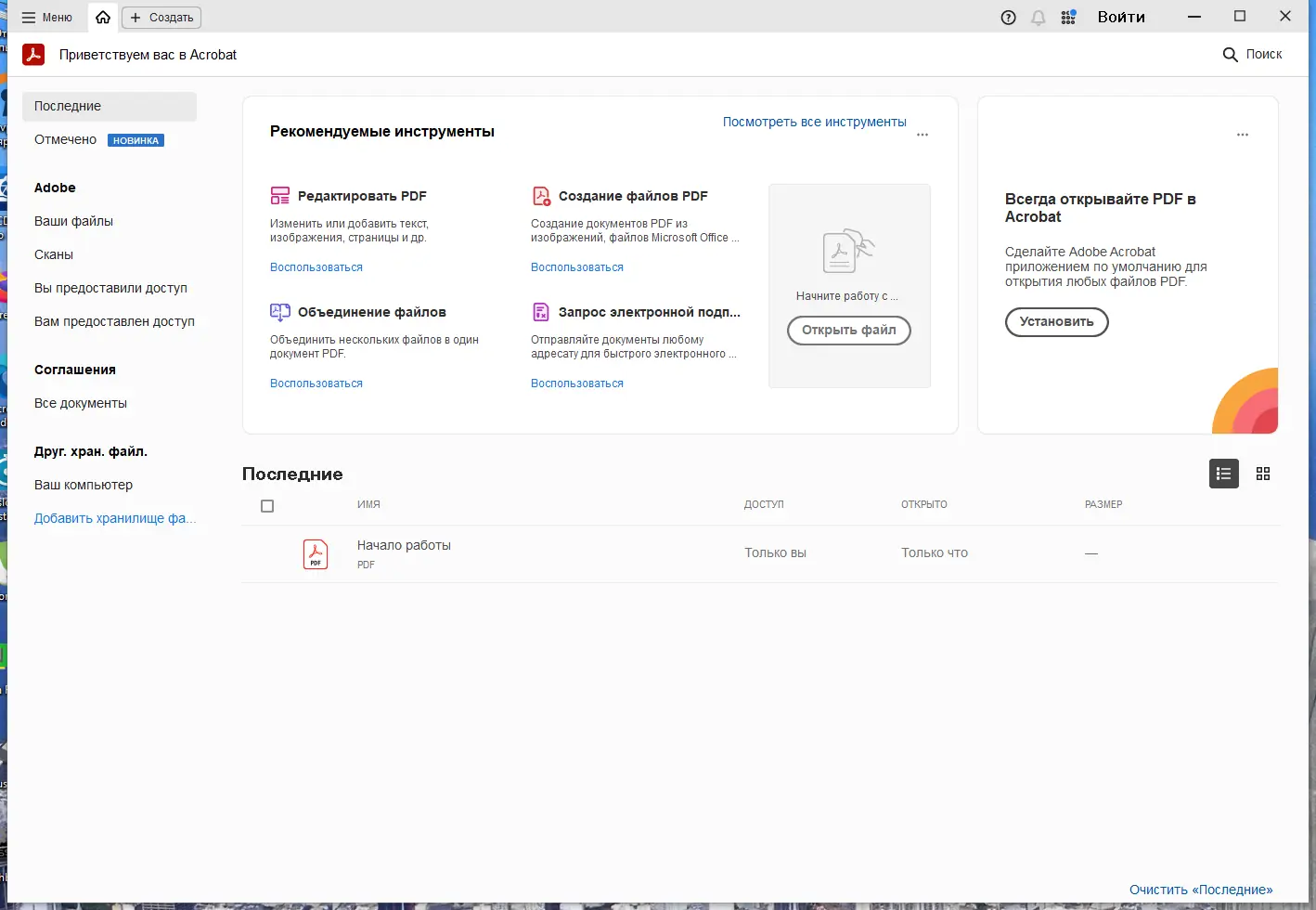Open the Help question mark icon

(x=1009, y=18)
